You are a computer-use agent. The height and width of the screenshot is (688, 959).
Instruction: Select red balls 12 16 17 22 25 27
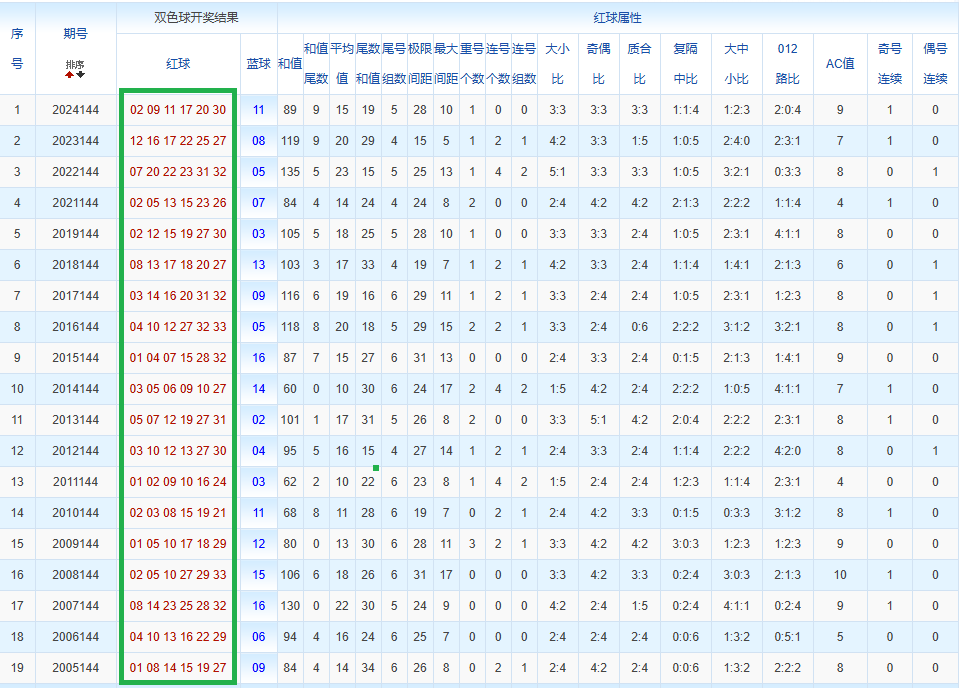point(178,141)
